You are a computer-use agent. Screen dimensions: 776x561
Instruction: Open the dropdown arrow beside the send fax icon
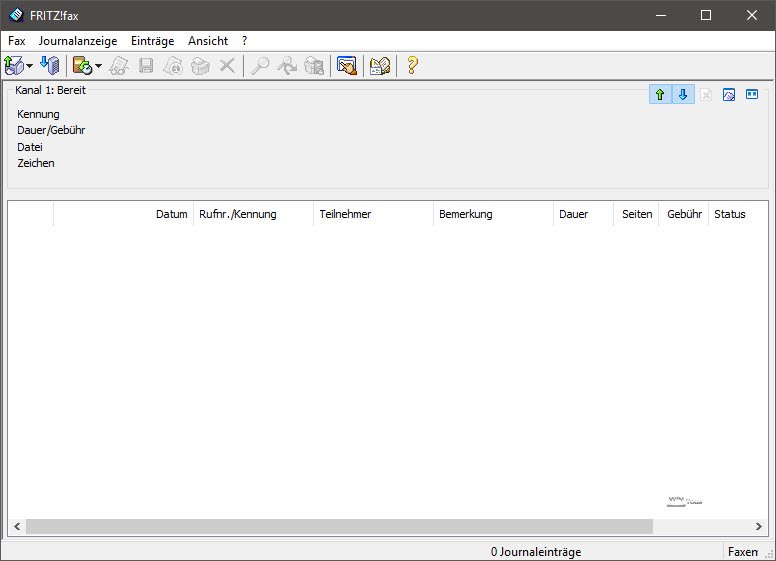click(x=30, y=66)
